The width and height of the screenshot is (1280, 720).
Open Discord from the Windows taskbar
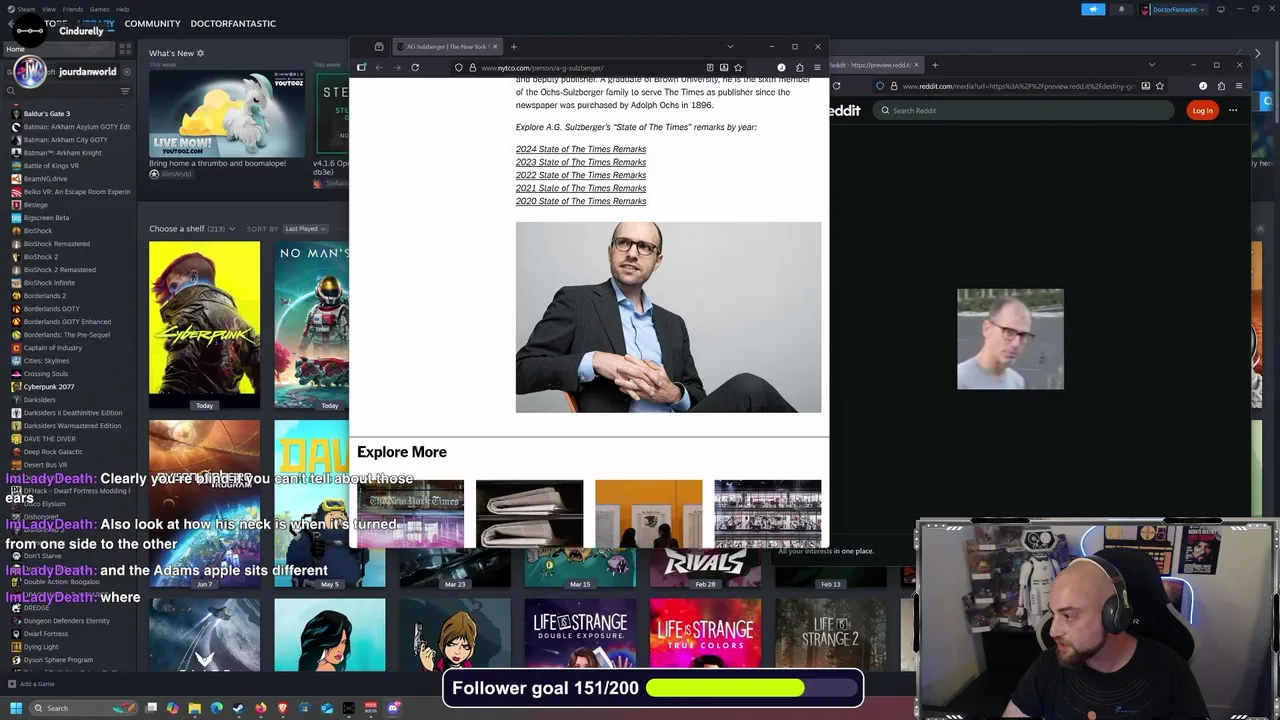[393, 708]
